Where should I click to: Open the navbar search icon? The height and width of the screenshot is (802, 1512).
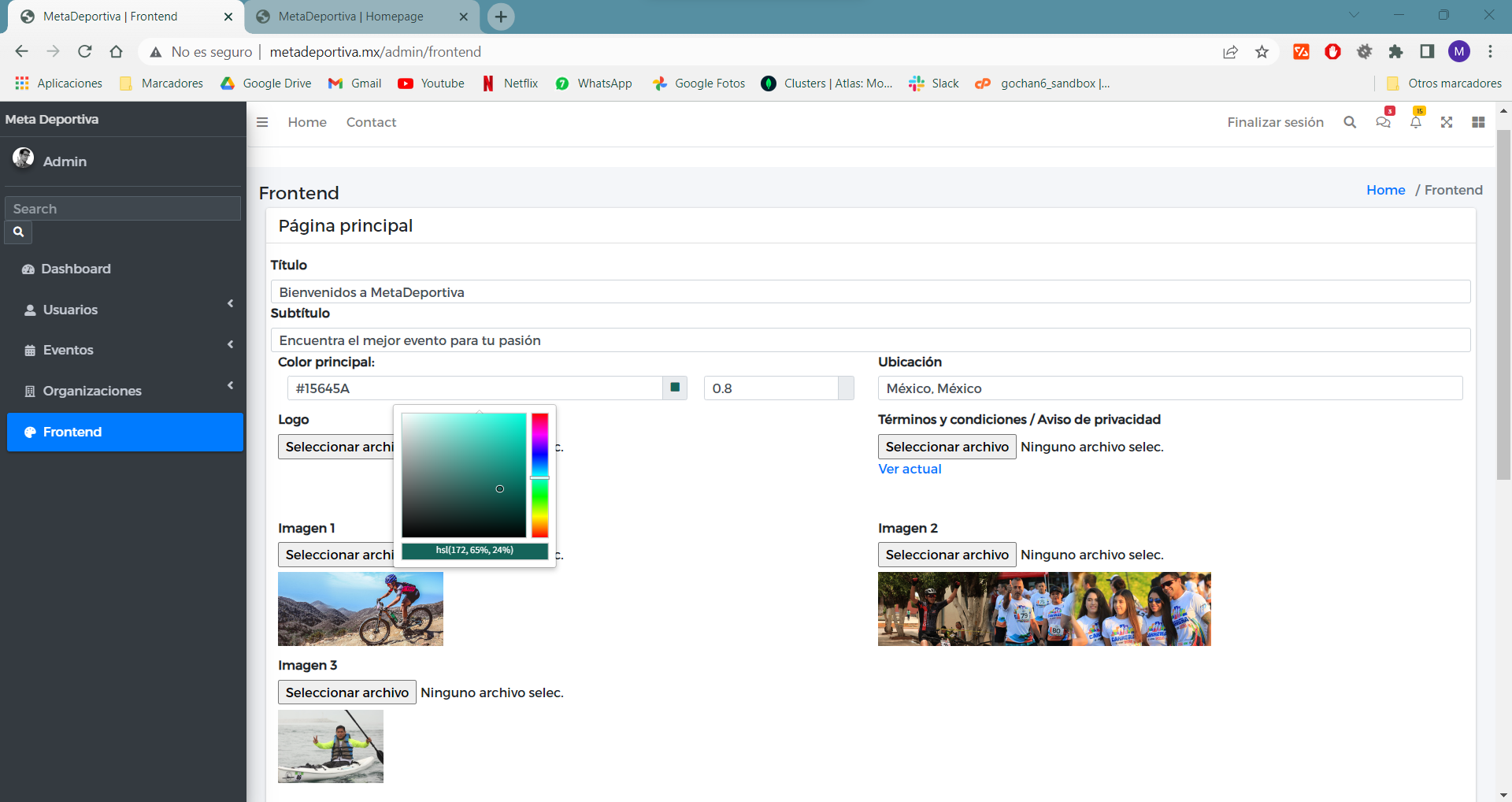point(1350,122)
